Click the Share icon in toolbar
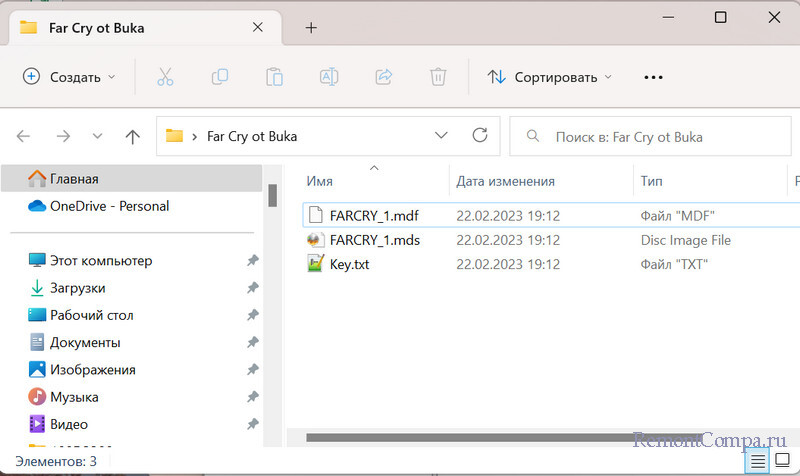This screenshot has width=800, height=476. coord(384,77)
